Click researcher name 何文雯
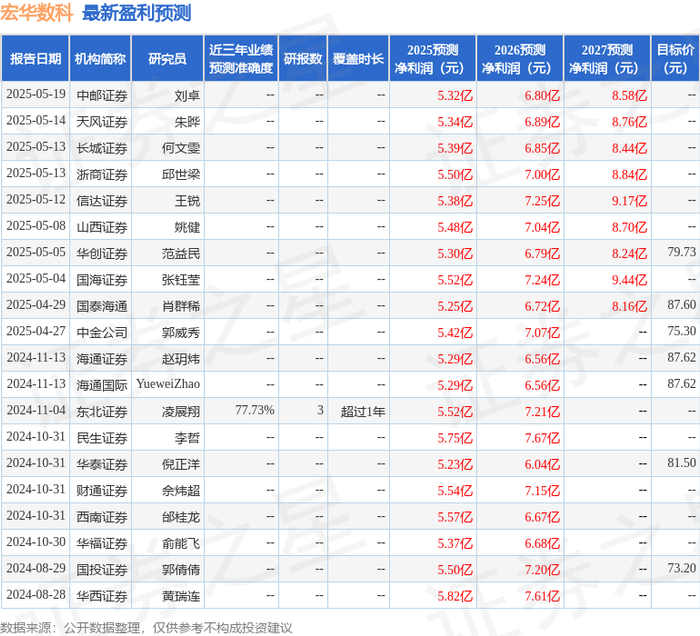 click(x=181, y=148)
